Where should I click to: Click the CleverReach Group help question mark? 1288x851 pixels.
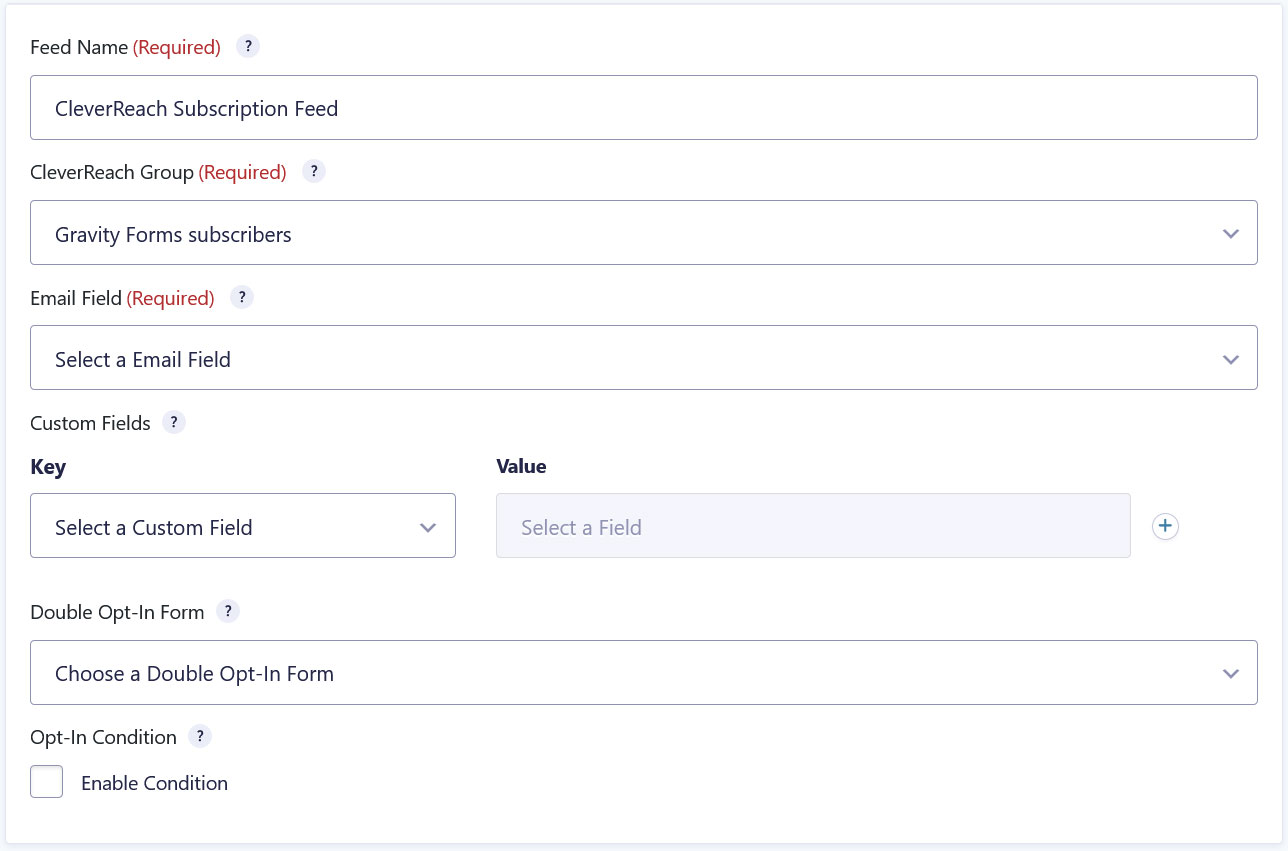pos(314,172)
